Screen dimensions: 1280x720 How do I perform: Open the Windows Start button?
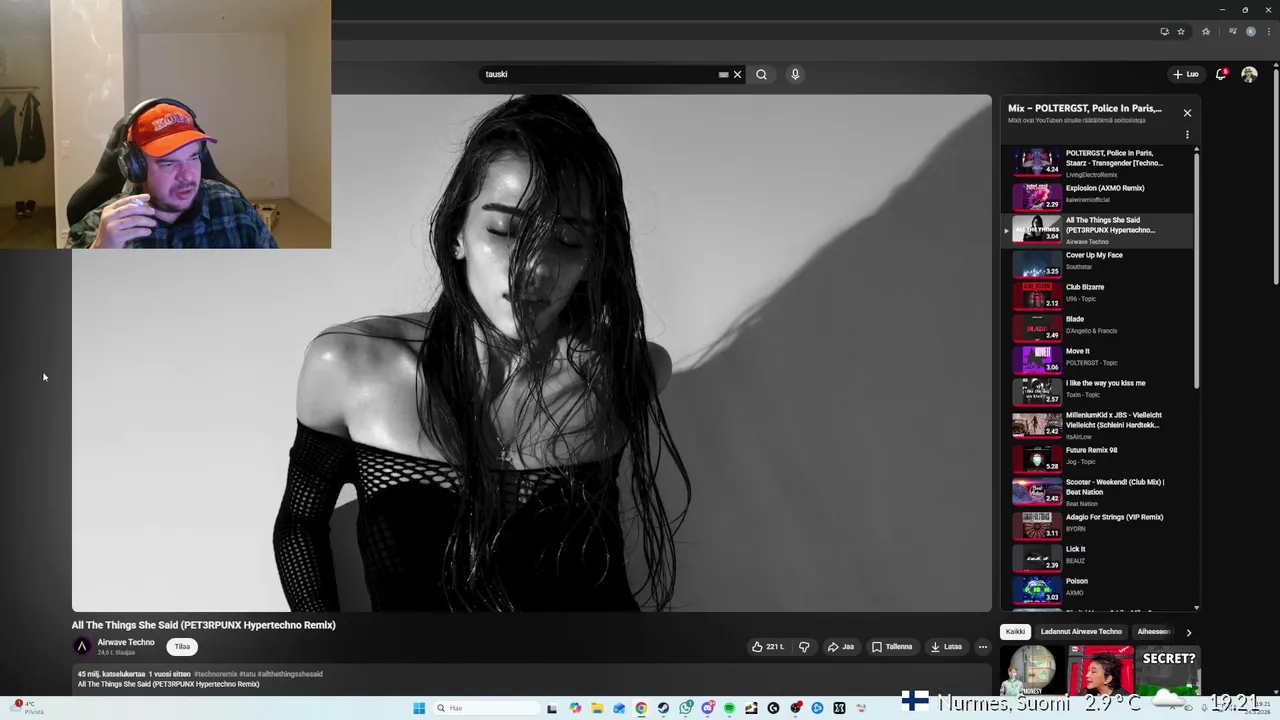click(419, 708)
